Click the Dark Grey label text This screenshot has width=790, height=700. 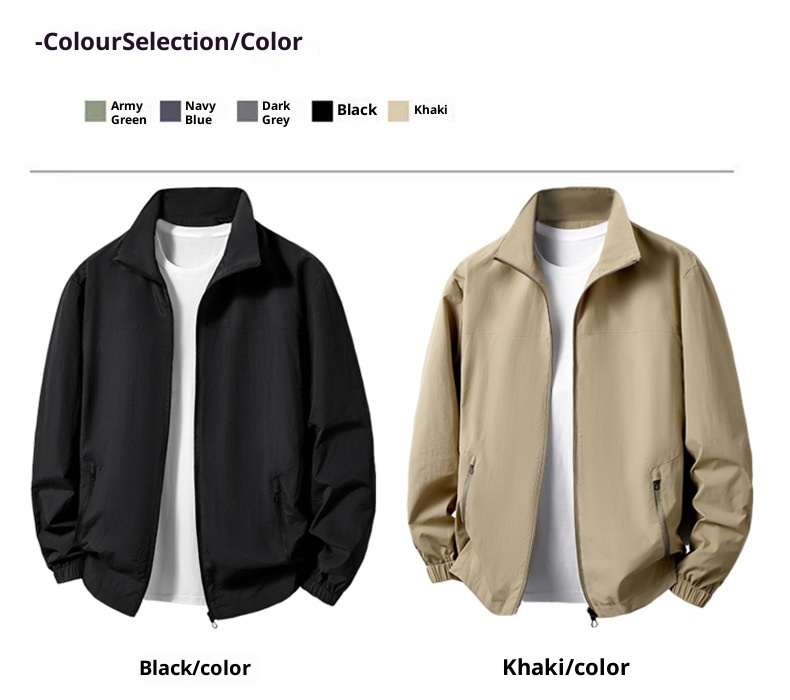pos(276,113)
